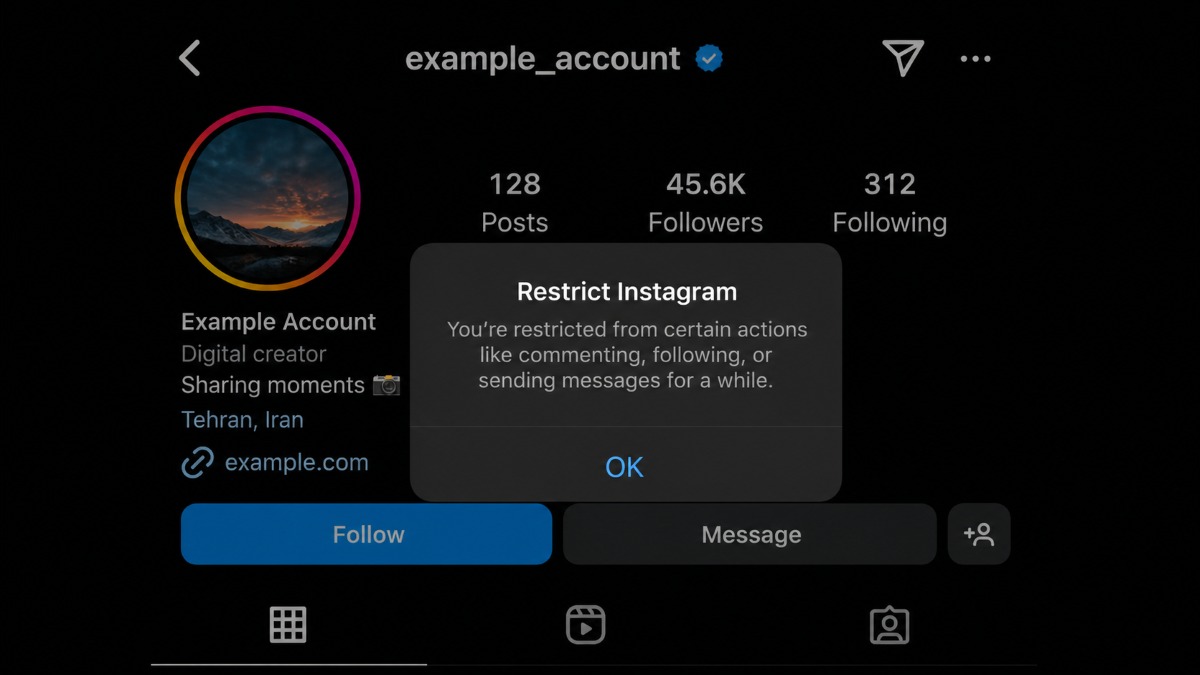
Task: Click the blue verified badge
Action: 709,59
